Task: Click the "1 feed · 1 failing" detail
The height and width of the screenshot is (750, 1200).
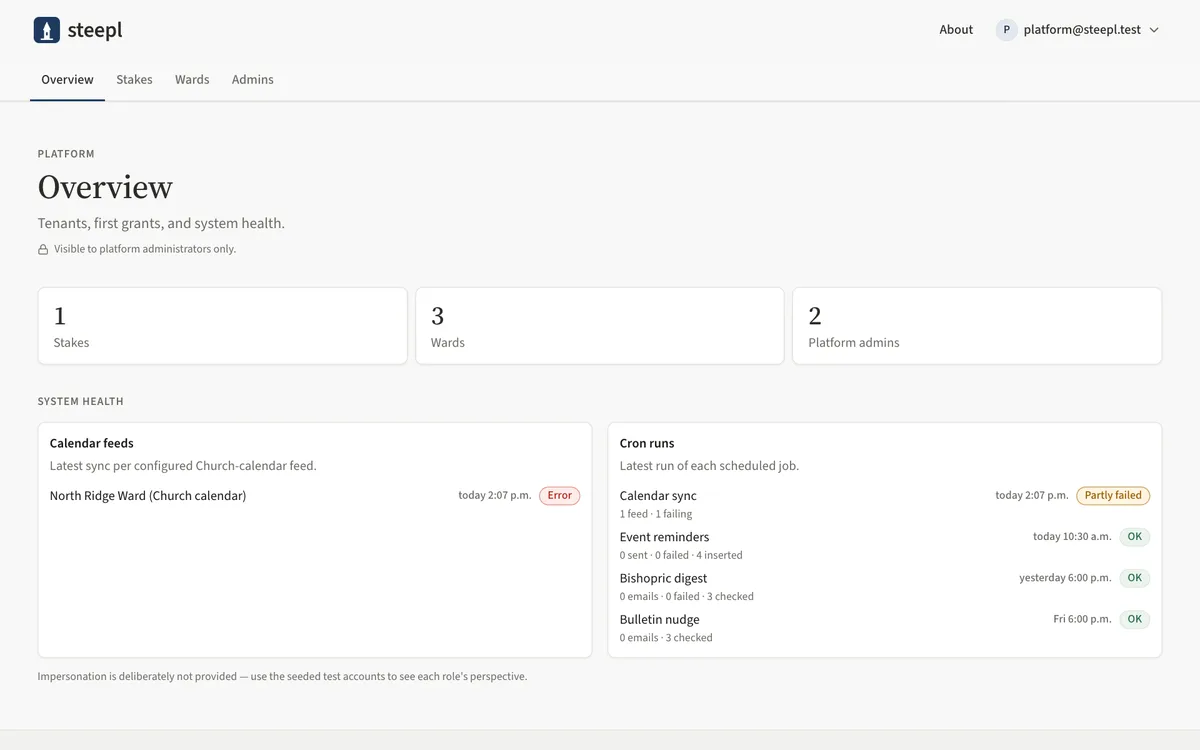Action: click(656, 514)
